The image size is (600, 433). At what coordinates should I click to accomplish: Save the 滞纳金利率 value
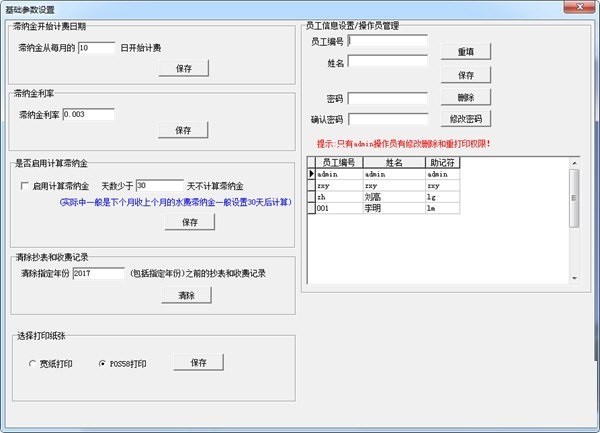(183, 131)
